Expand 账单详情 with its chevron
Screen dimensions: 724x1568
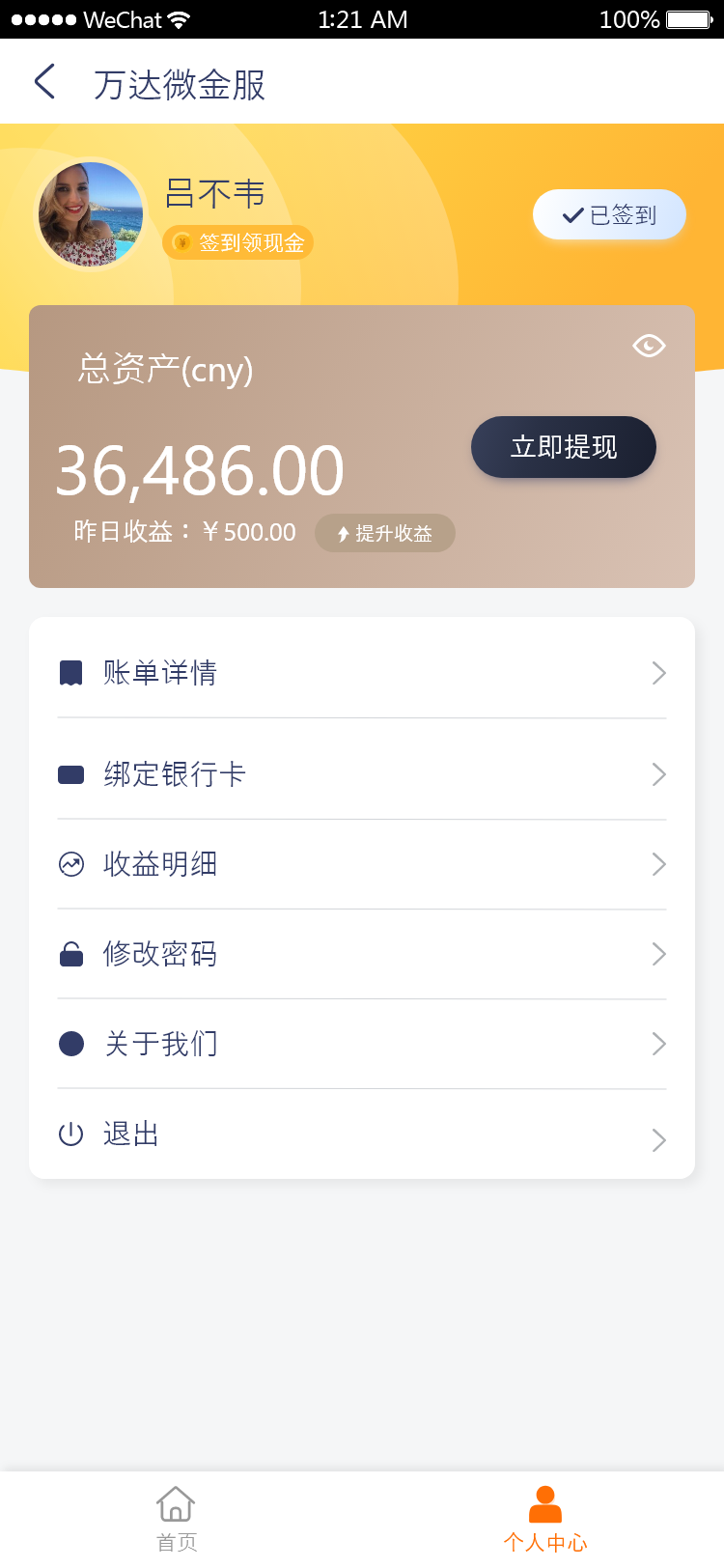(659, 673)
